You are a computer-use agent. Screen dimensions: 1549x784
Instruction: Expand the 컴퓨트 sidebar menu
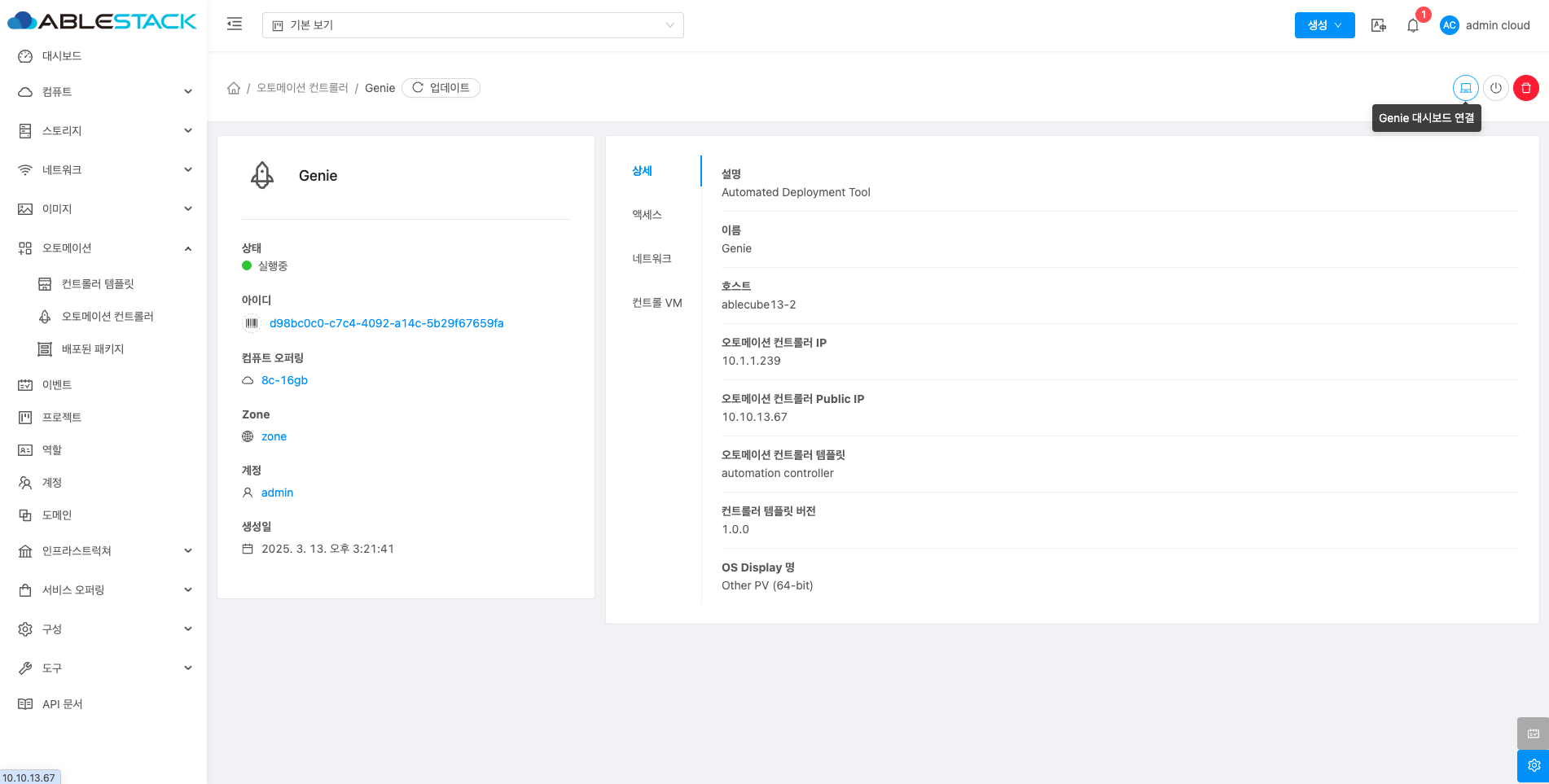coord(104,92)
